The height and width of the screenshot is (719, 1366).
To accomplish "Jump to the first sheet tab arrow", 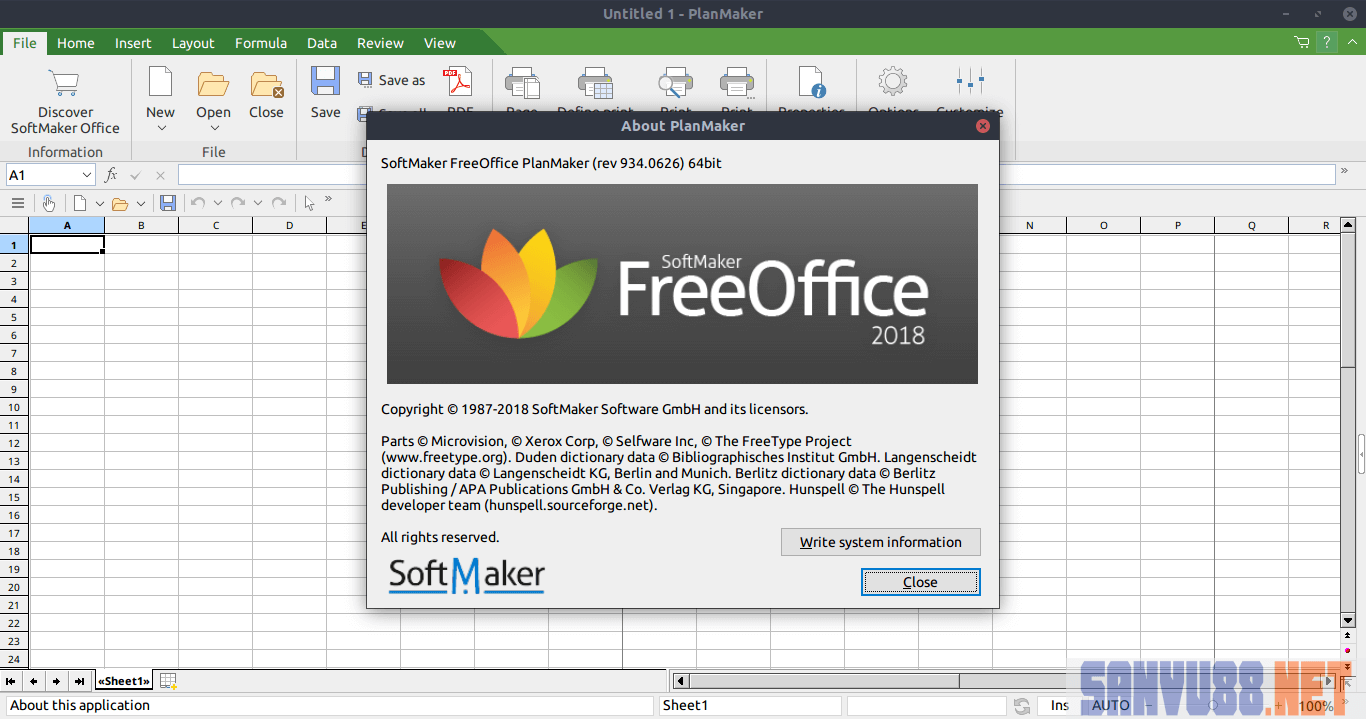I will coord(12,681).
